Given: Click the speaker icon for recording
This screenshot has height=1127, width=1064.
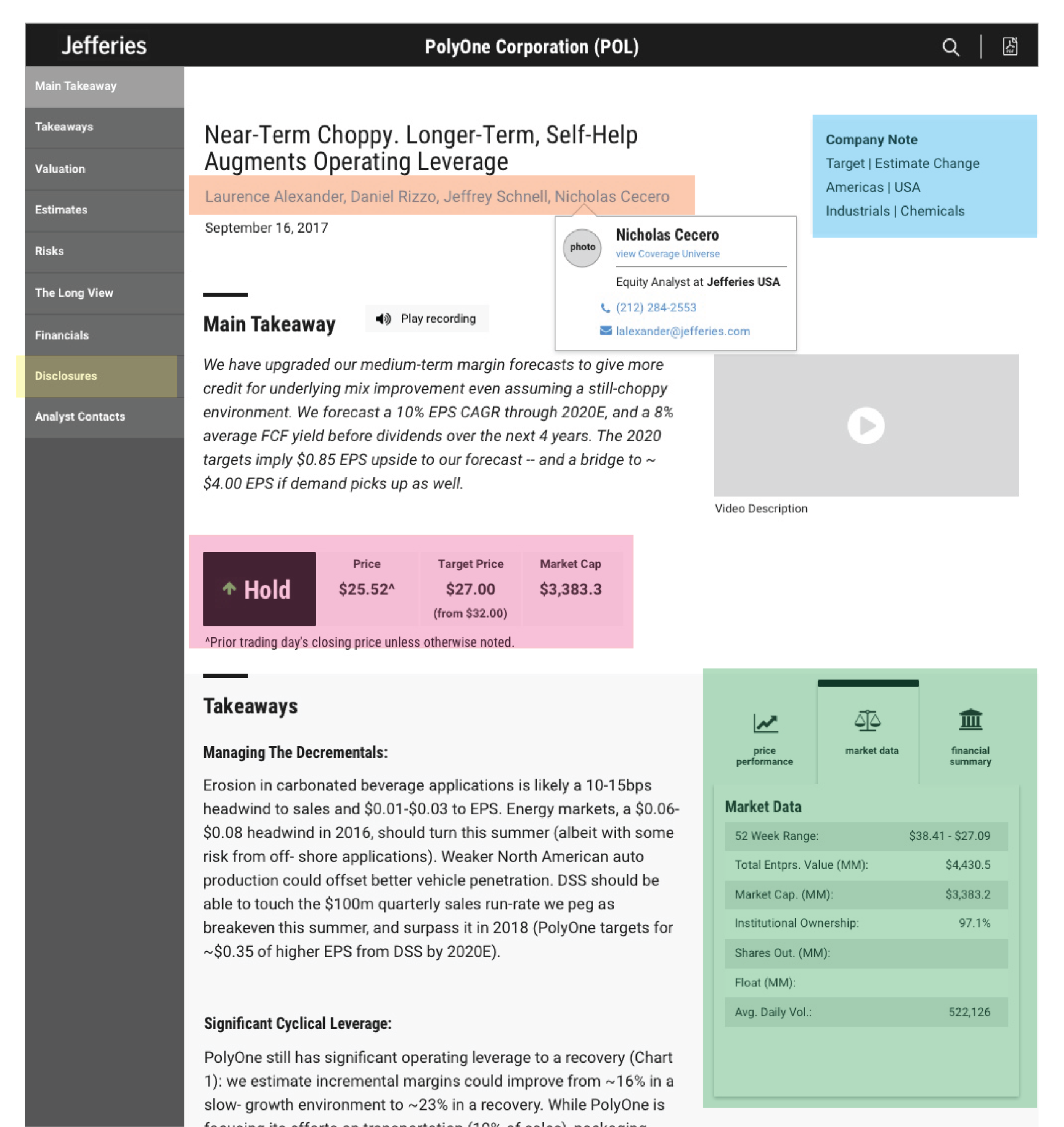Looking at the screenshot, I should 383,319.
